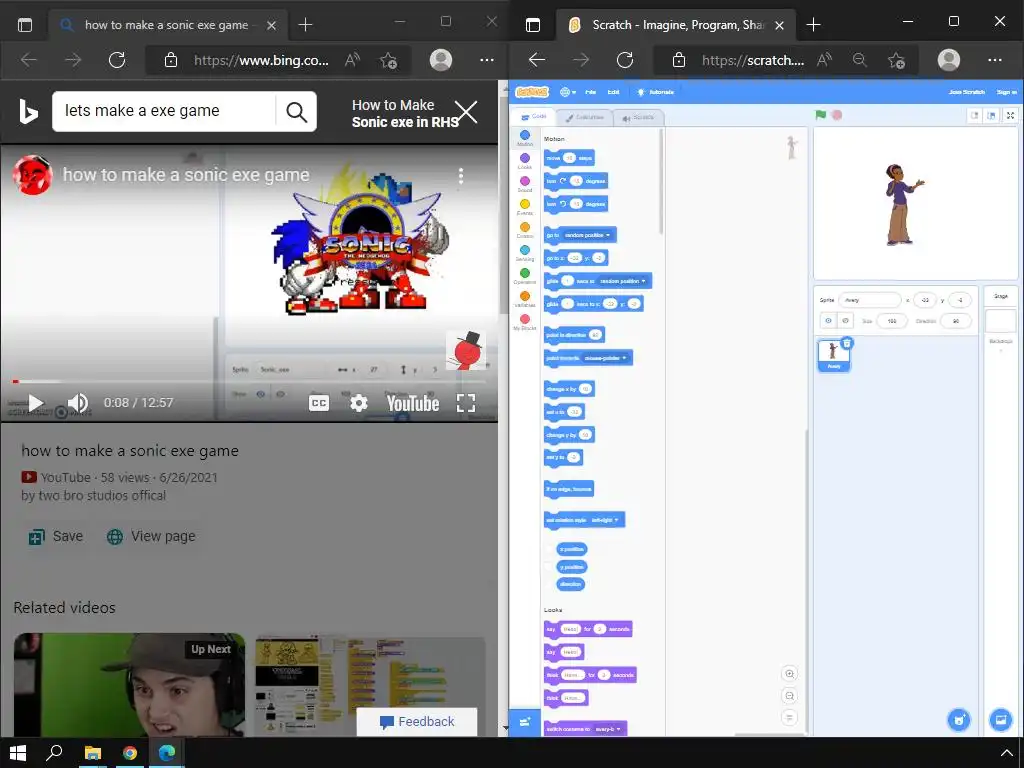Reset workspace zoom to center in Scratch
This screenshot has height=768, width=1024.
790,718
